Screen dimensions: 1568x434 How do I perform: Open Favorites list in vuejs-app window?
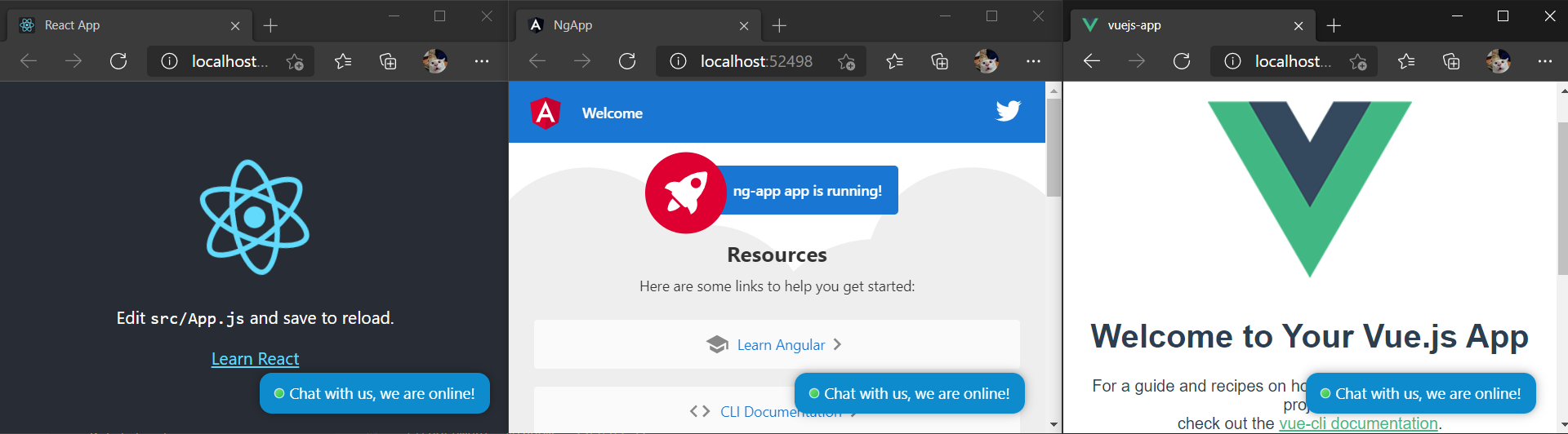[x=1406, y=61]
